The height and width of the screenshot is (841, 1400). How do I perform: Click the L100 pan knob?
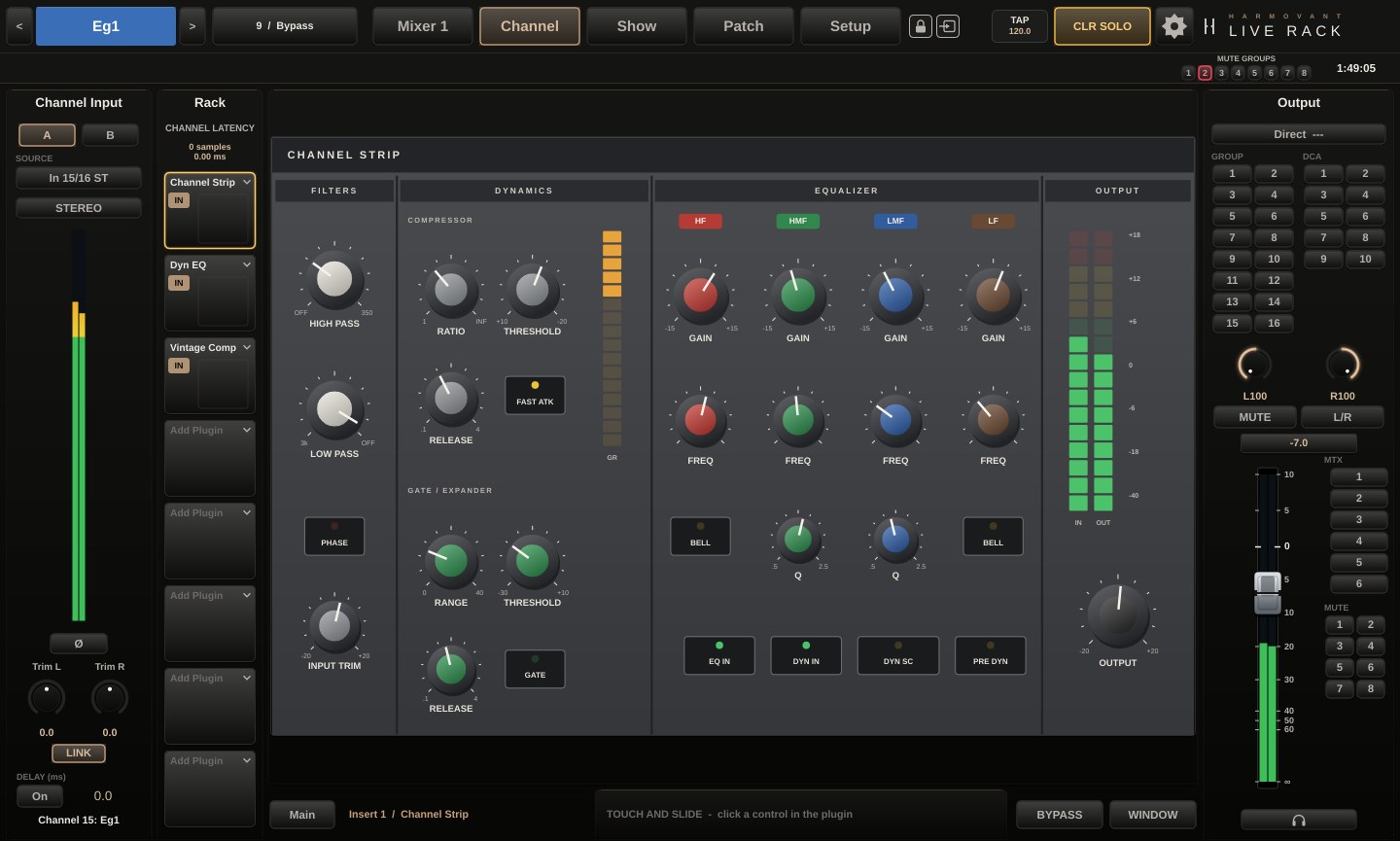[x=1254, y=365]
